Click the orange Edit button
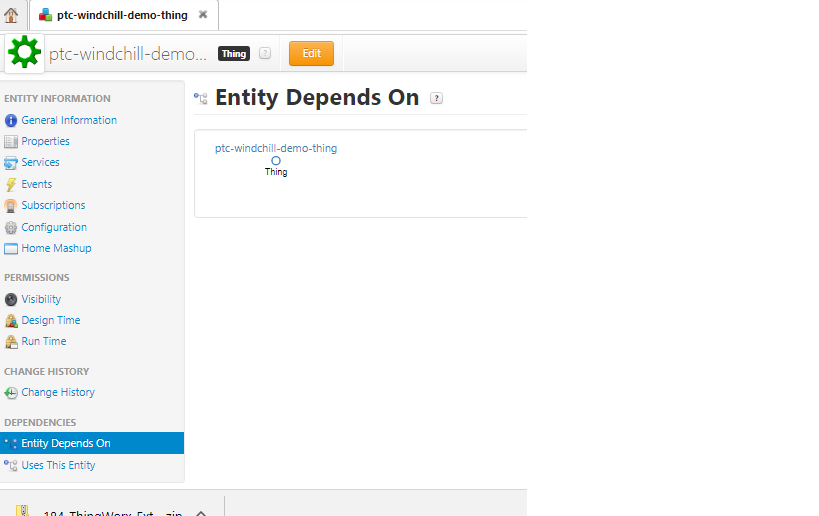Image resolution: width=819 pixels, height=516 pixels. tap(311, 53)
